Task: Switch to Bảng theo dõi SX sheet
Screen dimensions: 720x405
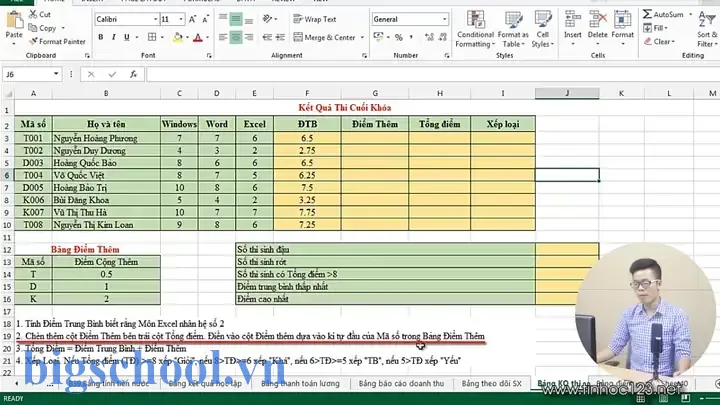Action: pos(491,383)
